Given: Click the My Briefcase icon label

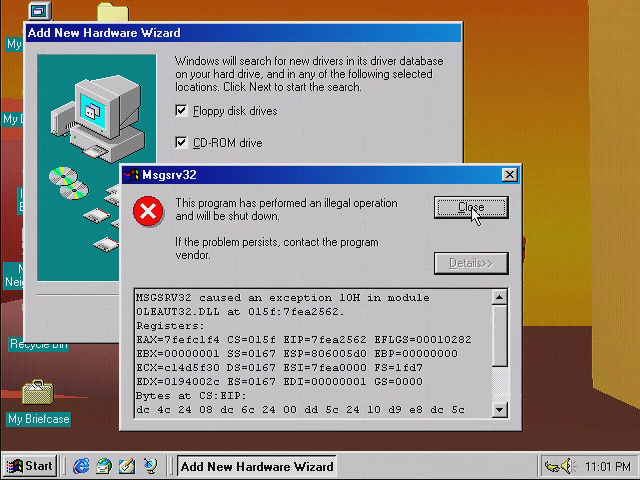Looking at the screenshot, I should point(39,419).
